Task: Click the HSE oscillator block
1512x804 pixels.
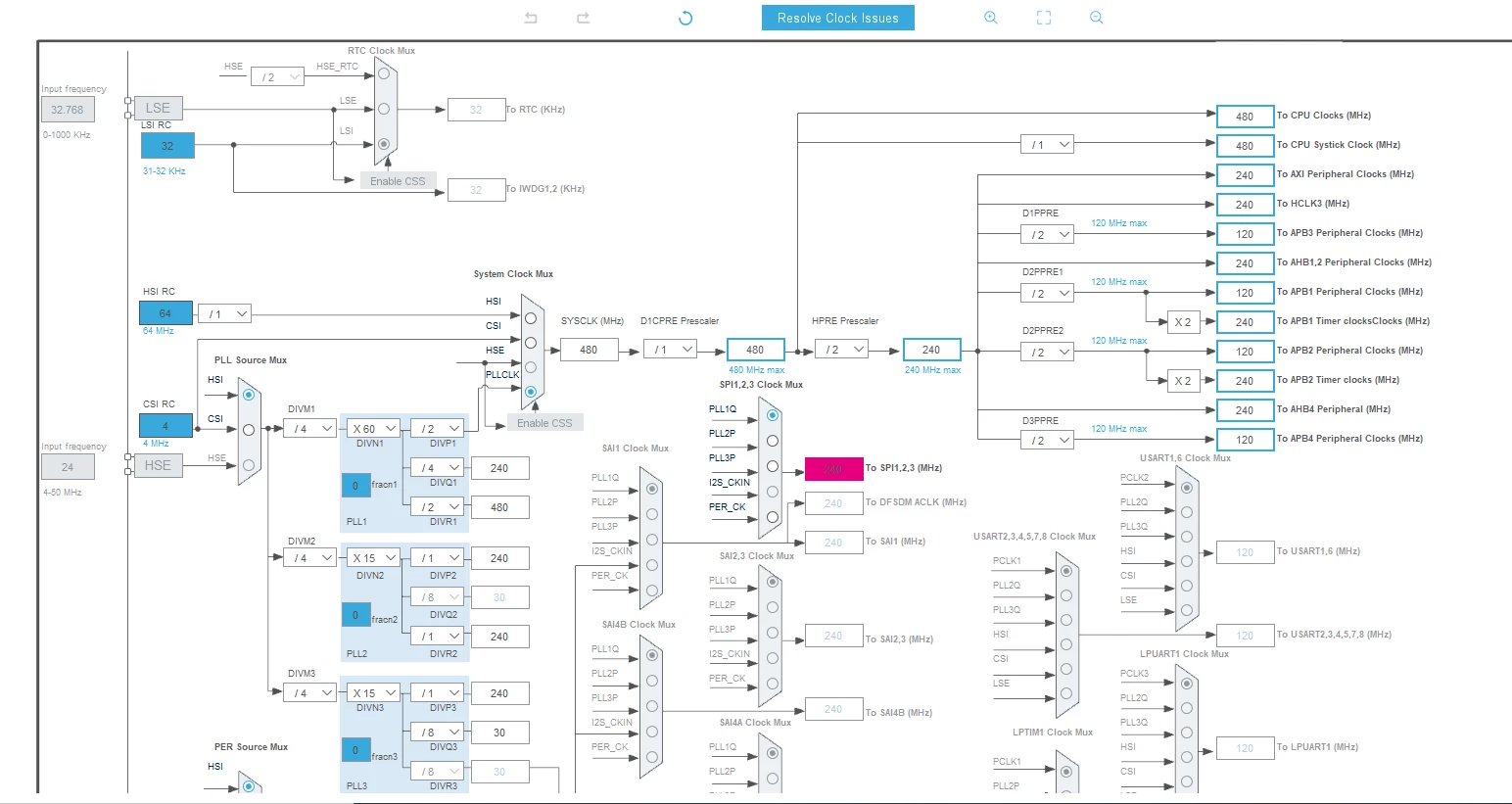Action: (158, 465)
